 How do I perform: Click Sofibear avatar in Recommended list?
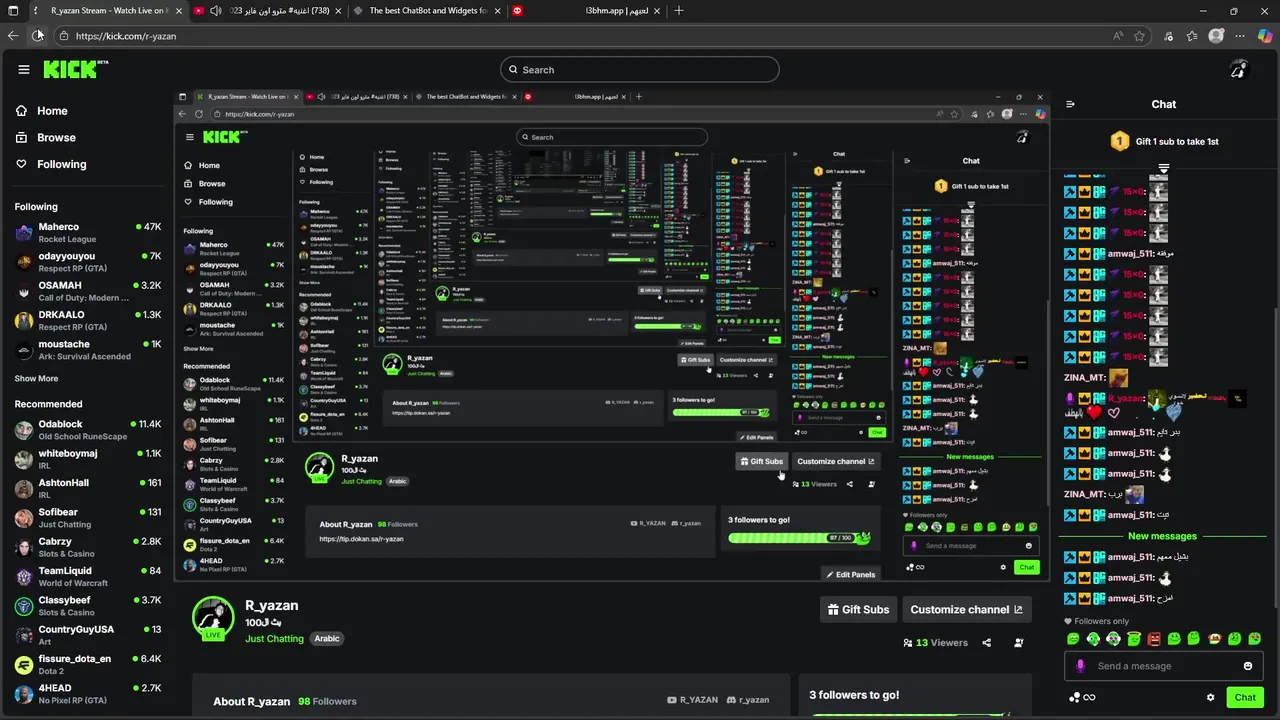coord(24,517)
